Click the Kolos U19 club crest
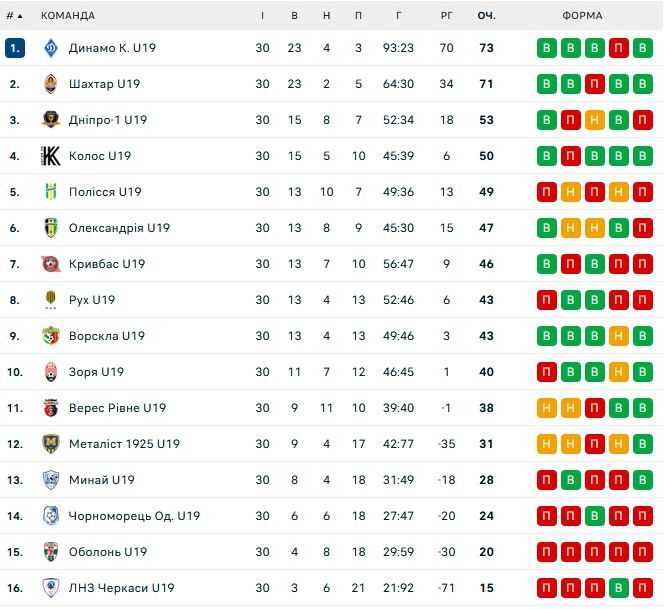The height and width of the screenshot is (609, 665). [51, 156]
